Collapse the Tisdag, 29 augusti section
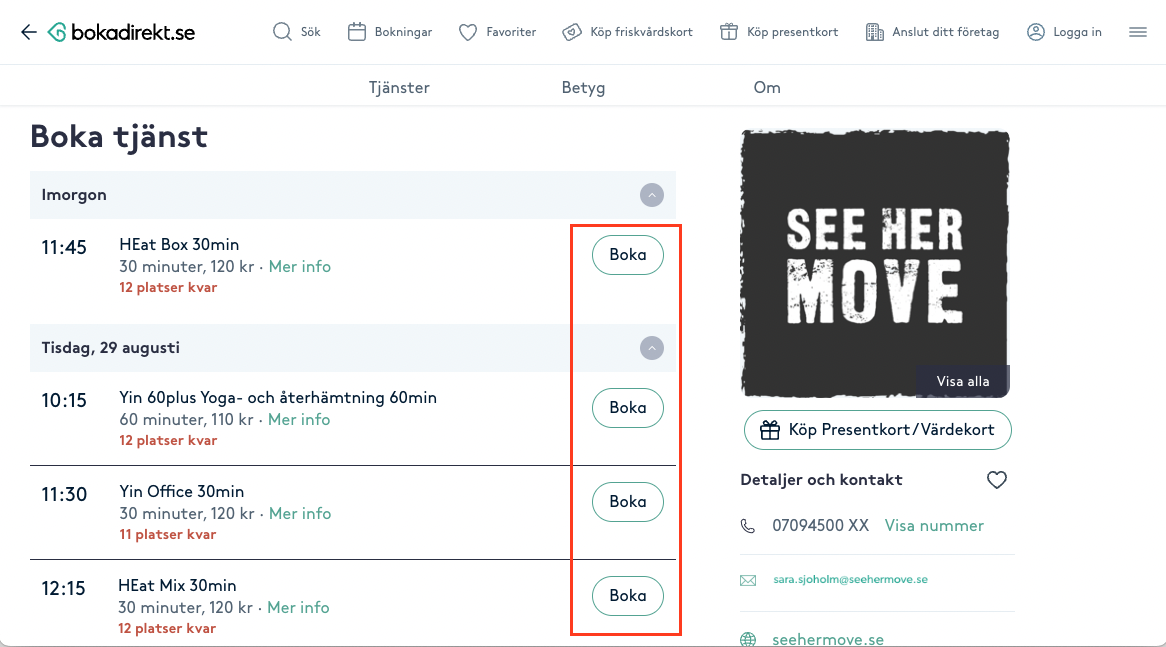The width and height of the screenshot is (1166, 647). tap(652, 348)
